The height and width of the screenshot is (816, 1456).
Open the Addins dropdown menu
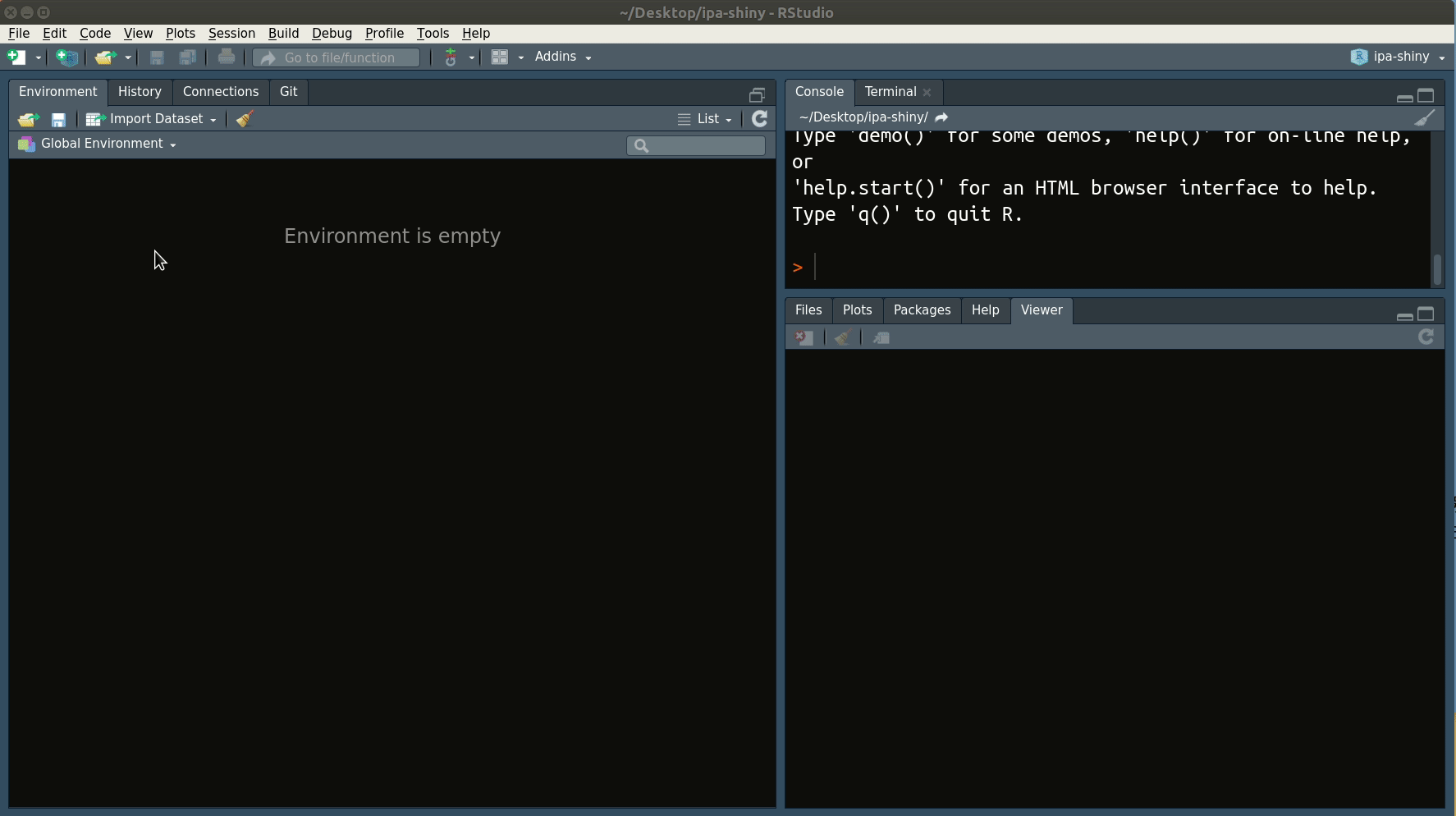click(x=563, y=57)
